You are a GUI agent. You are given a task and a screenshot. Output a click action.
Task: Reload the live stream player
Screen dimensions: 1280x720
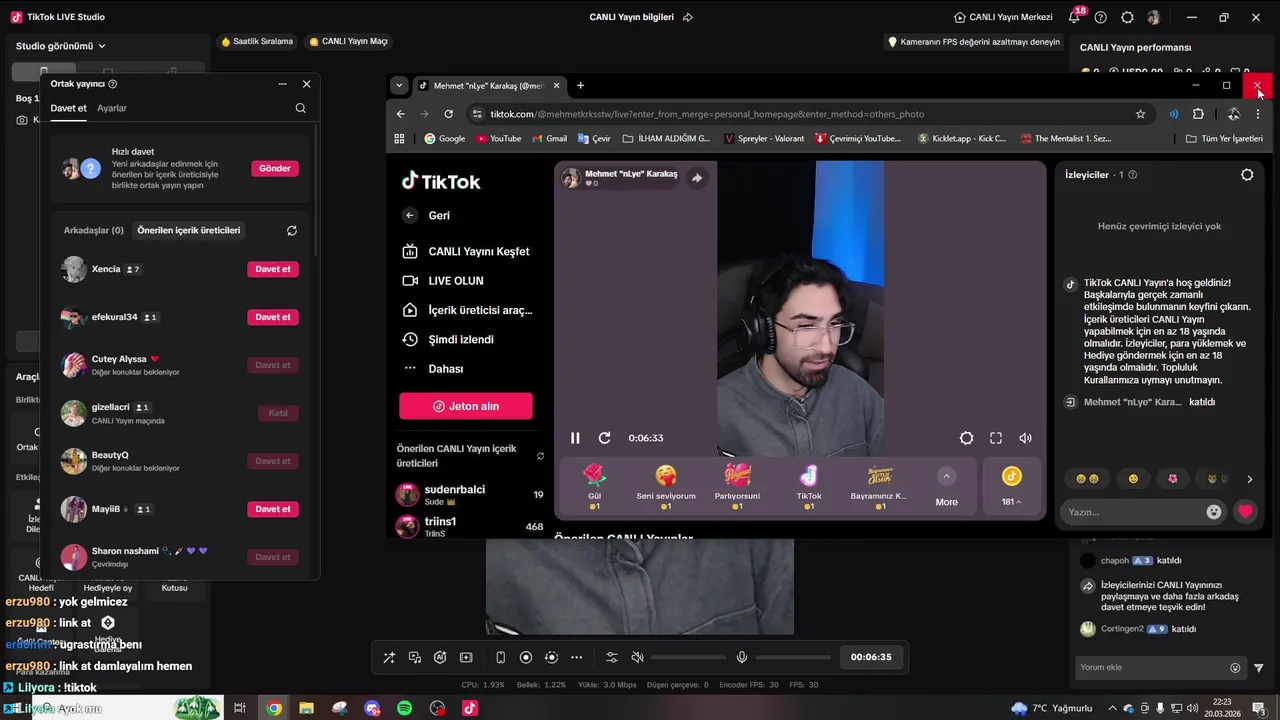[604, 438]
